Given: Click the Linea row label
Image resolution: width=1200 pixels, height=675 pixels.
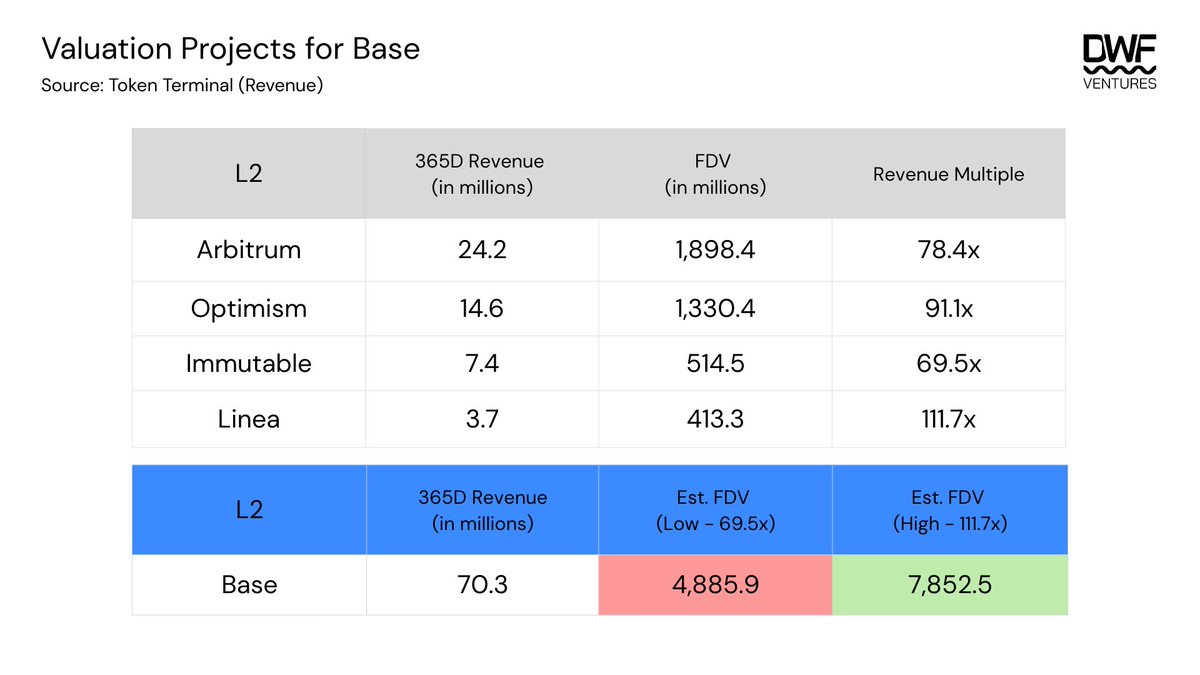Looking at the screenshot, I should pyautogui.click(x=247, y=418).
